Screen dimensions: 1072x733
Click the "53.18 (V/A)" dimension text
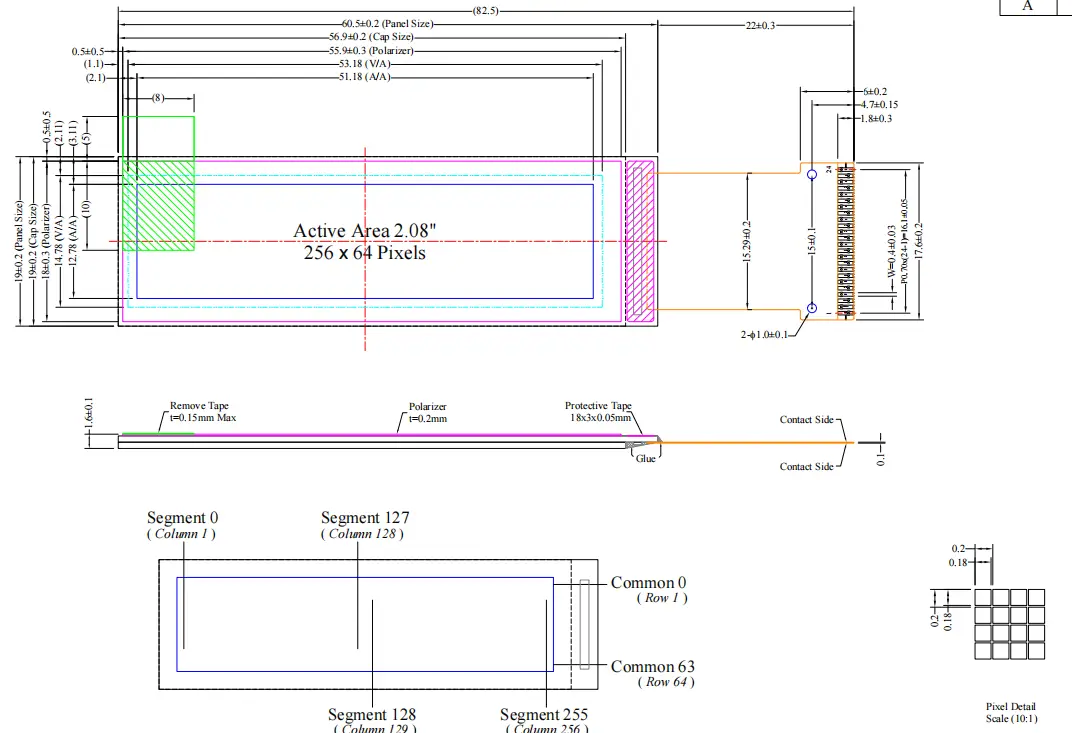pyautogui.click(x=364, y=64)
